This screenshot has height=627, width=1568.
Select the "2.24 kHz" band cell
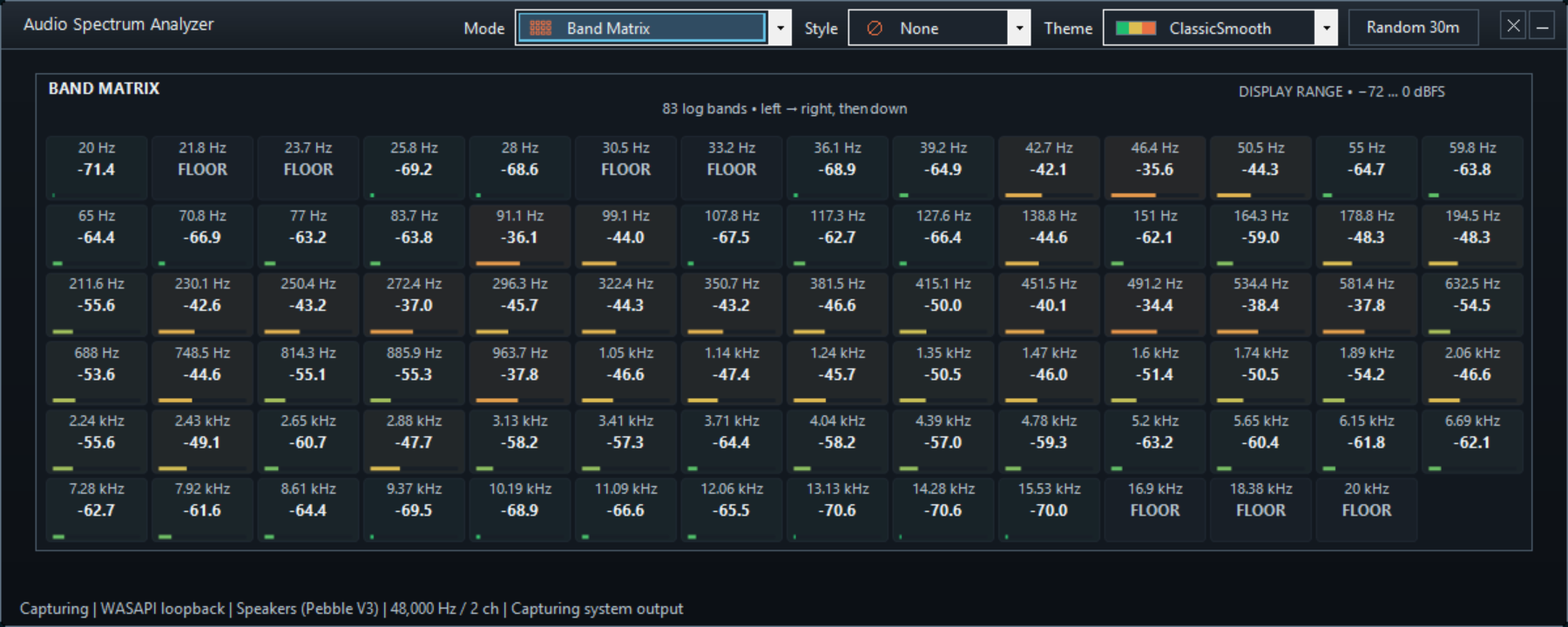pos(97,441)
